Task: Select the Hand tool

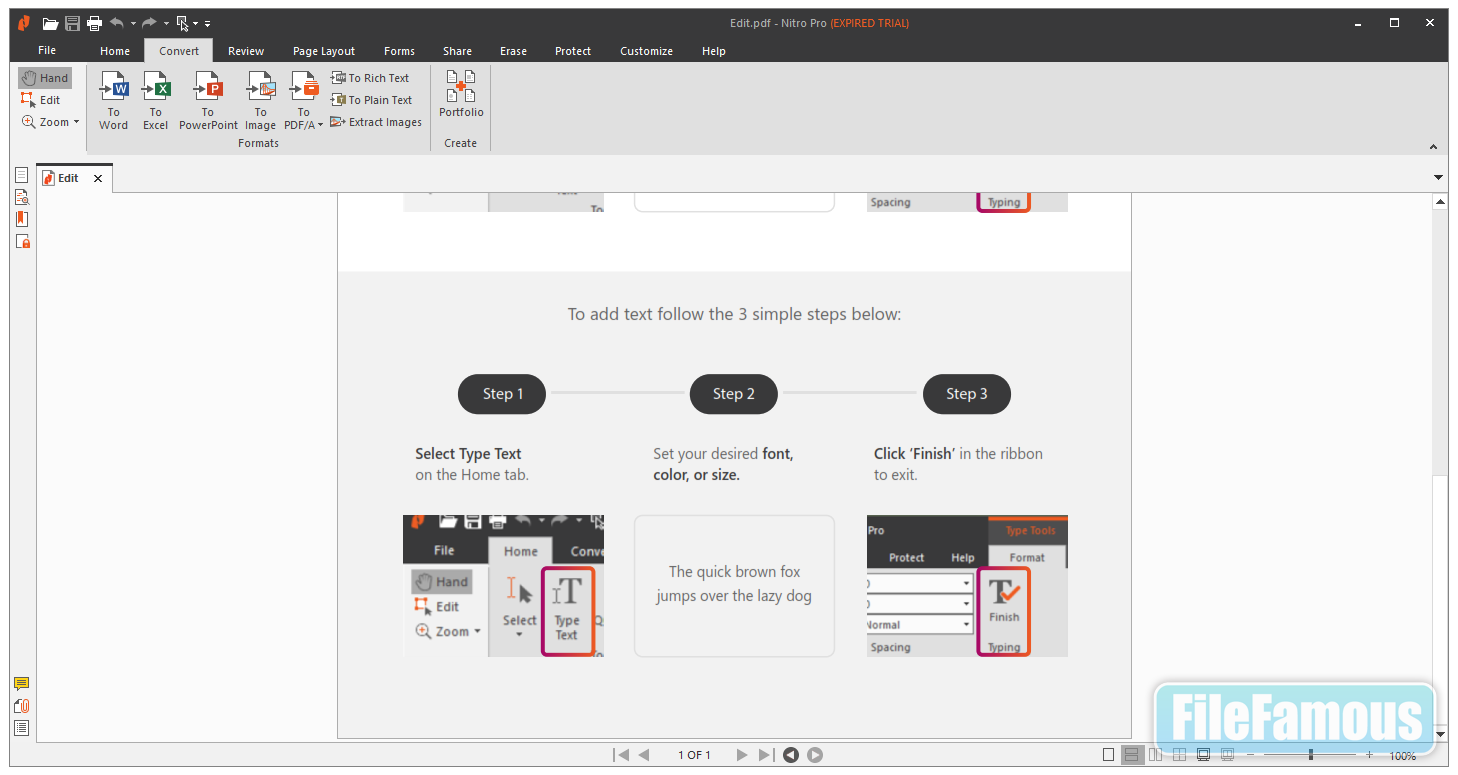Action: (45, 78)
